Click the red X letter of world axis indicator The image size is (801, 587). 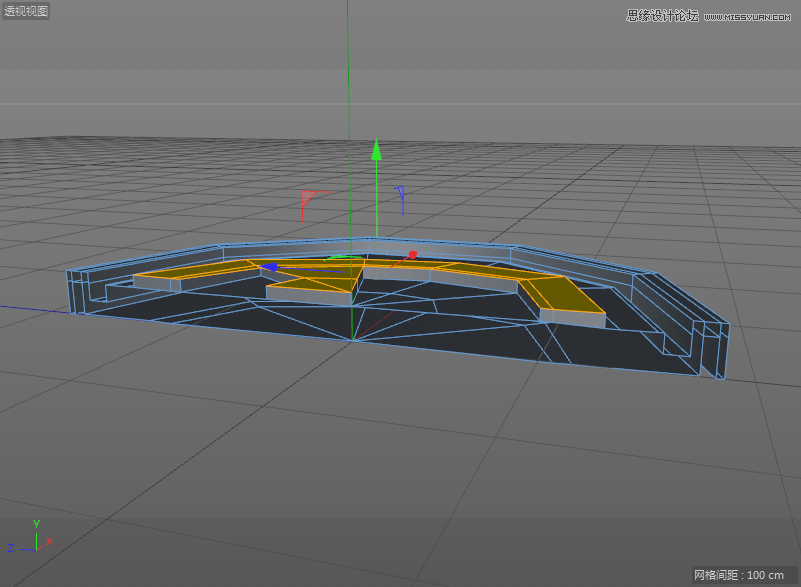point(49,541)
